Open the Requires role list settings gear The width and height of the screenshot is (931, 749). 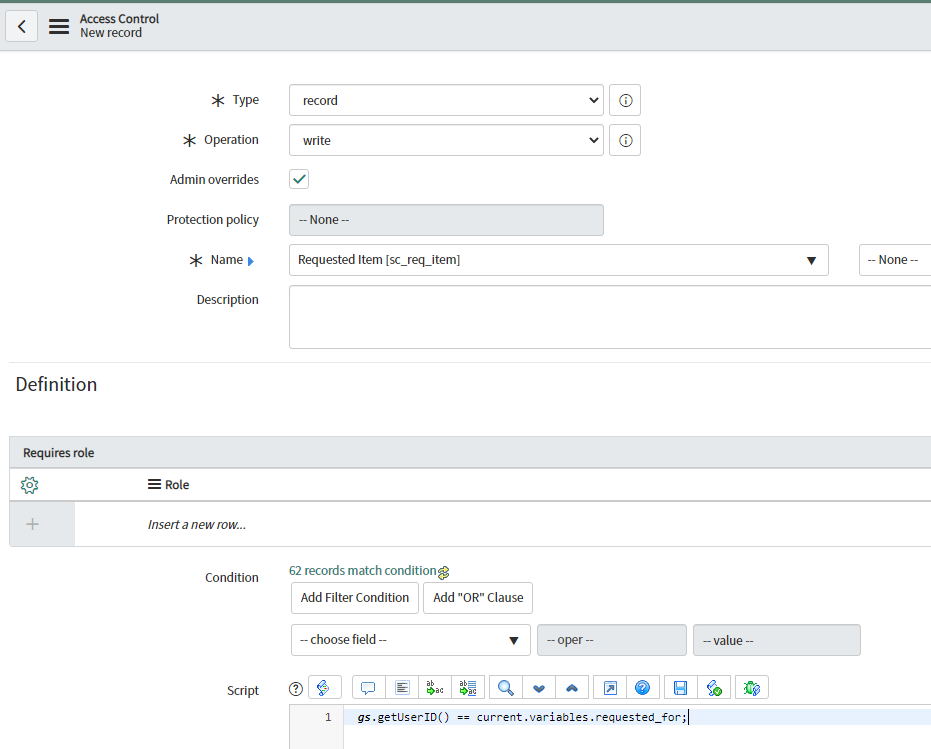(29, 485)
